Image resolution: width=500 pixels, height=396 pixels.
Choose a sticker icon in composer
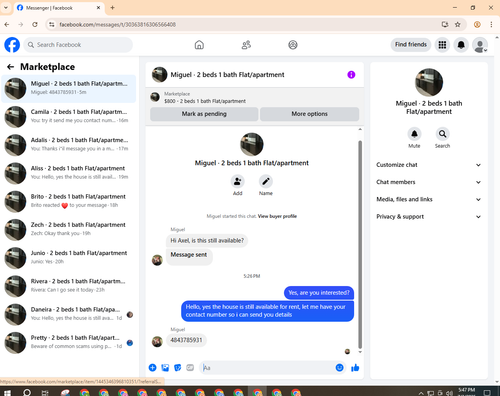pos(178,368)
